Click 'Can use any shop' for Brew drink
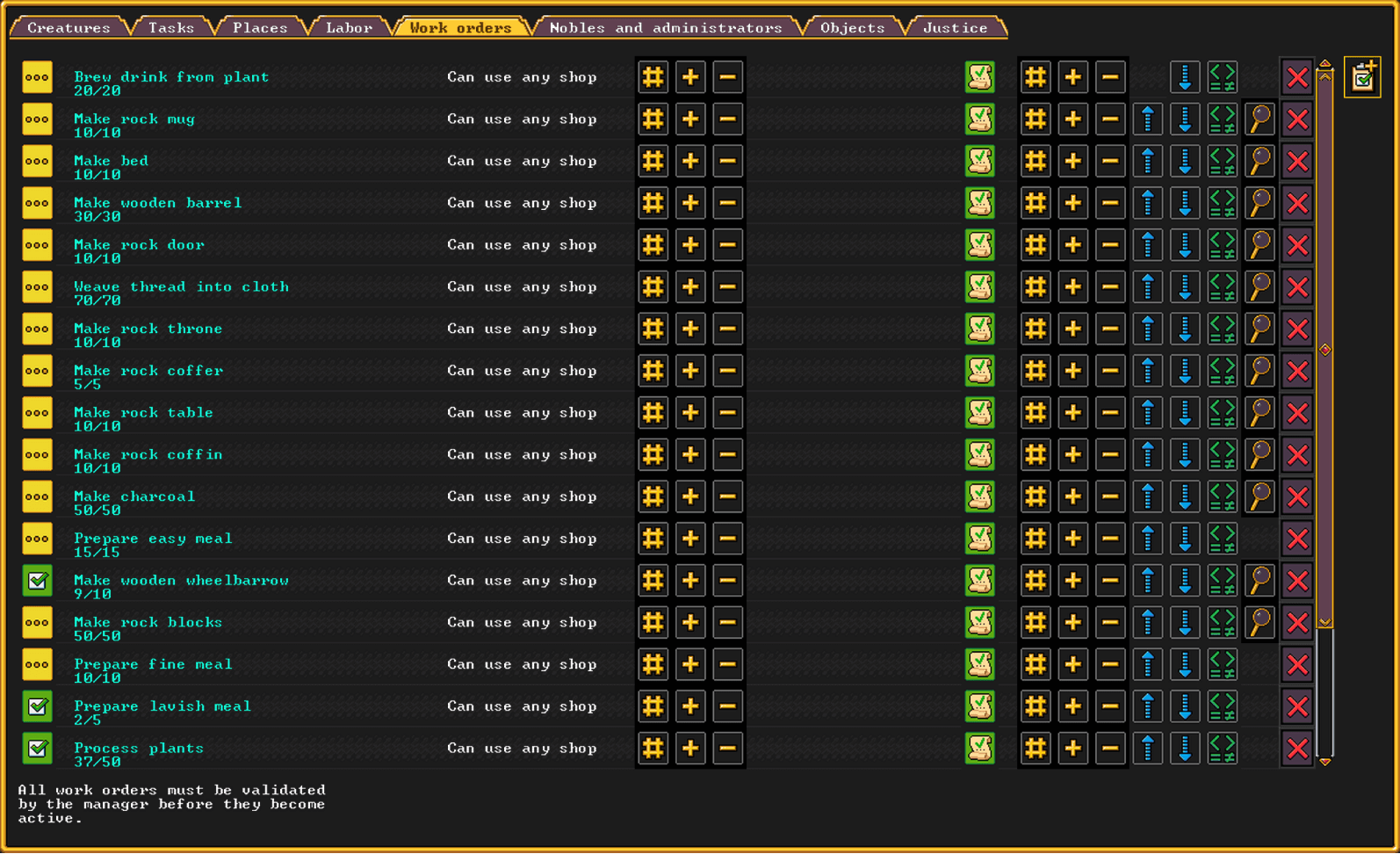The image size is (1400, 854). 522,77
